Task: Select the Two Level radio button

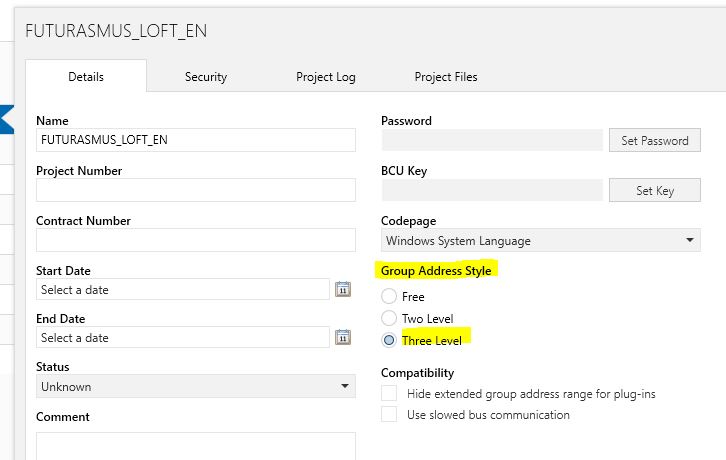Action: [389, 318]
